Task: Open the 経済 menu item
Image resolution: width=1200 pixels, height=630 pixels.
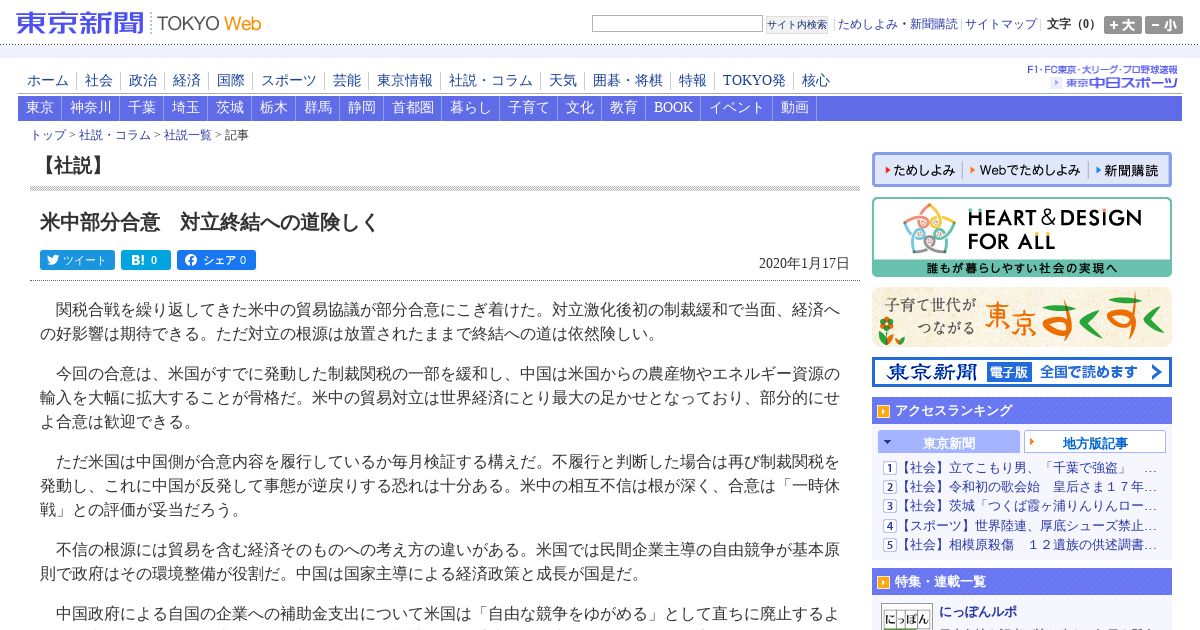Action: tap(187, 81)
